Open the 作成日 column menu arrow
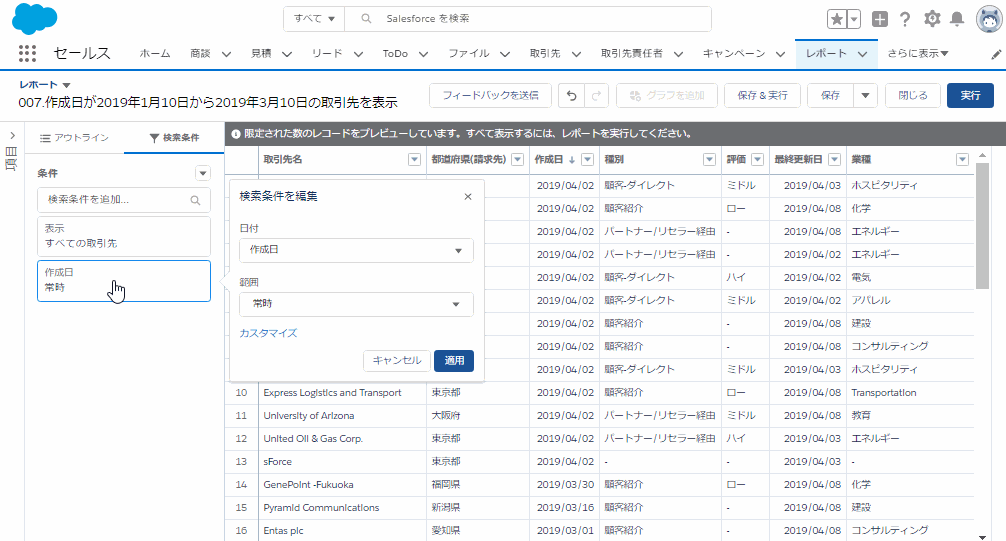 [x=588, y=160]
